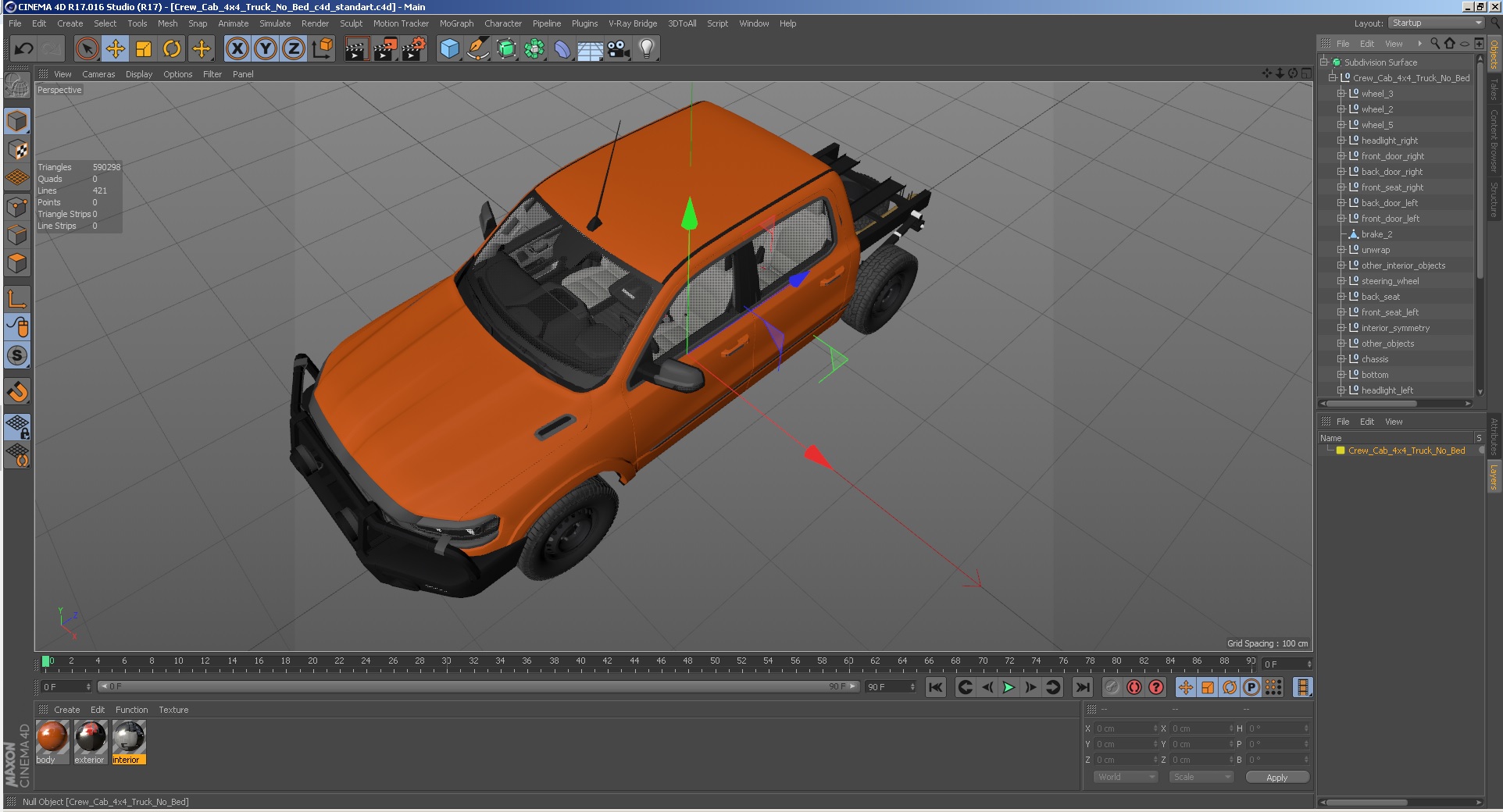Viewport: 1503px width, 812px height.
Task: Open the deformer objects icon
Action: pyautogui.click(x=562, y=49)
